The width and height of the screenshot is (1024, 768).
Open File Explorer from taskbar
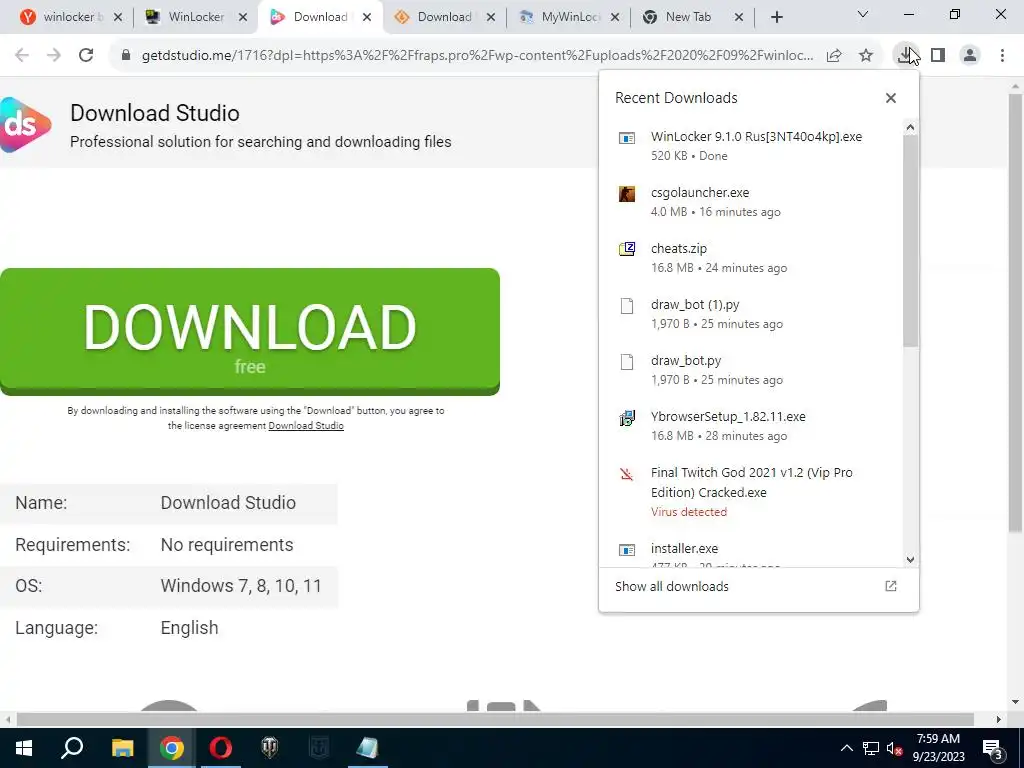[x=122, y=748]
